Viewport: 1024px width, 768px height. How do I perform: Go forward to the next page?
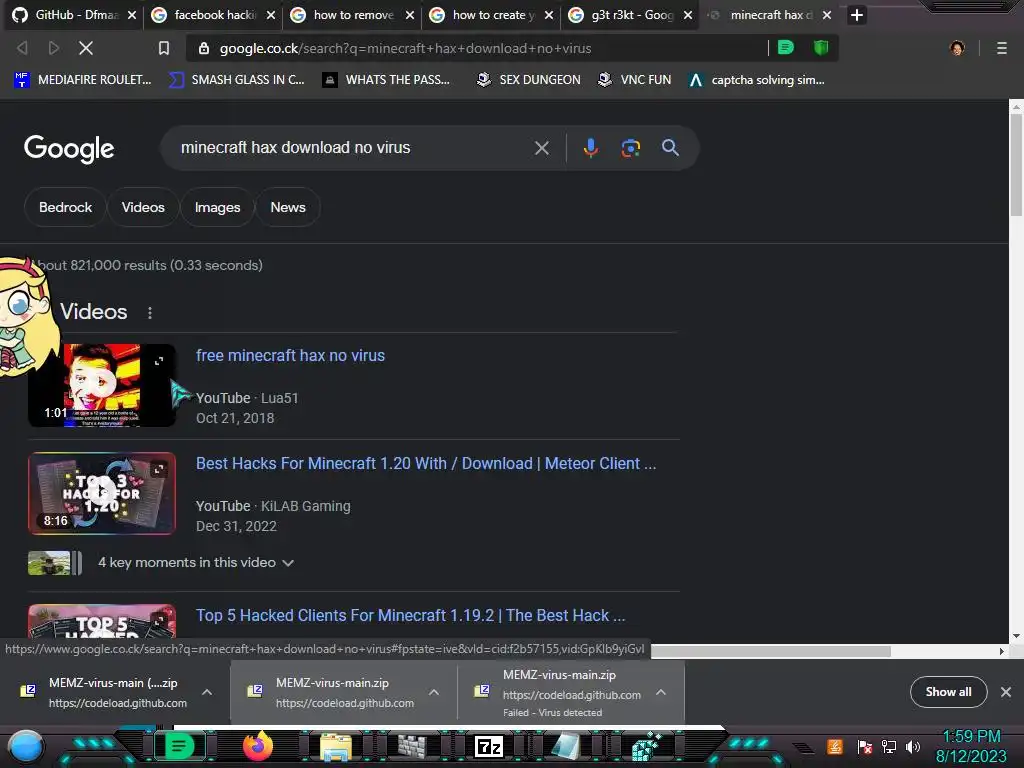pos(54,48)
